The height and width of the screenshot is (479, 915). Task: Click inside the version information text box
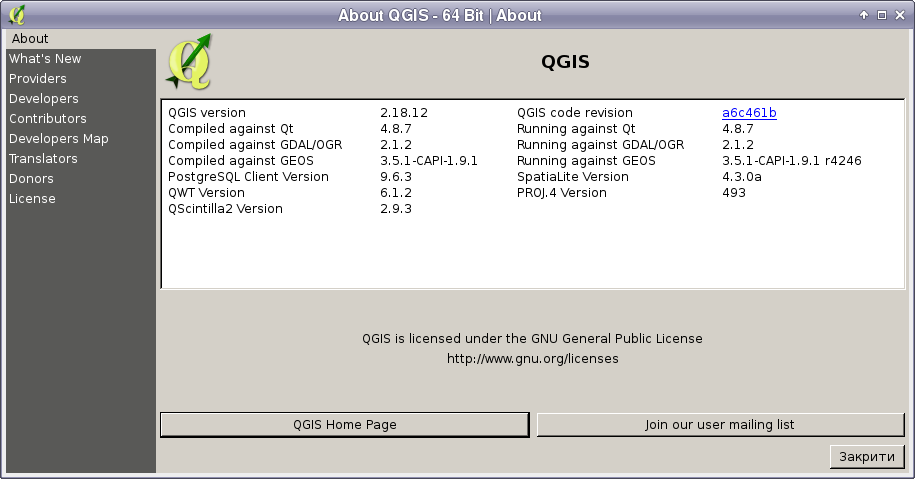532,250
